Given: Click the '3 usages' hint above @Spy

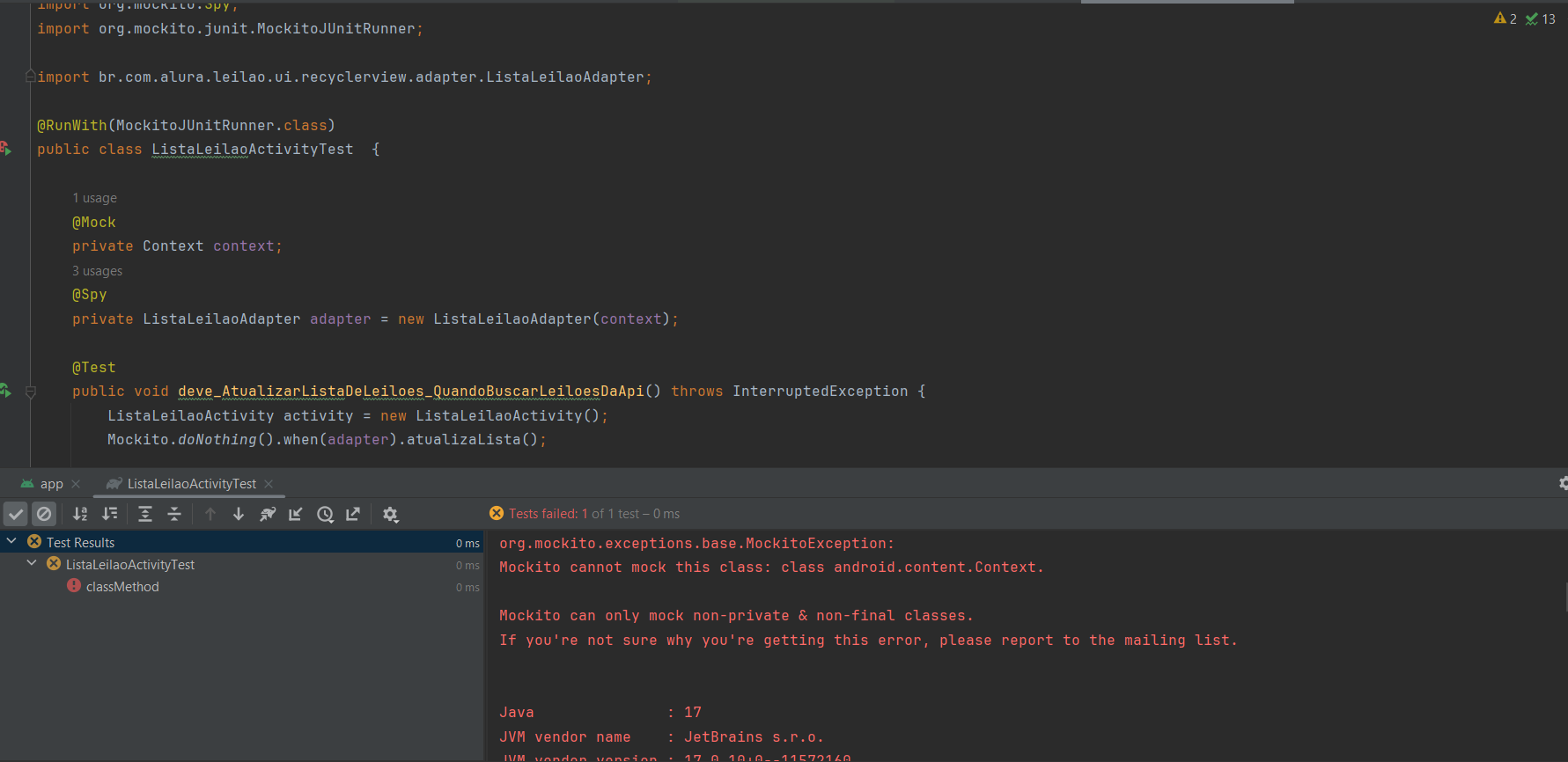Looking at the screenshot, I should click(97, 271).
